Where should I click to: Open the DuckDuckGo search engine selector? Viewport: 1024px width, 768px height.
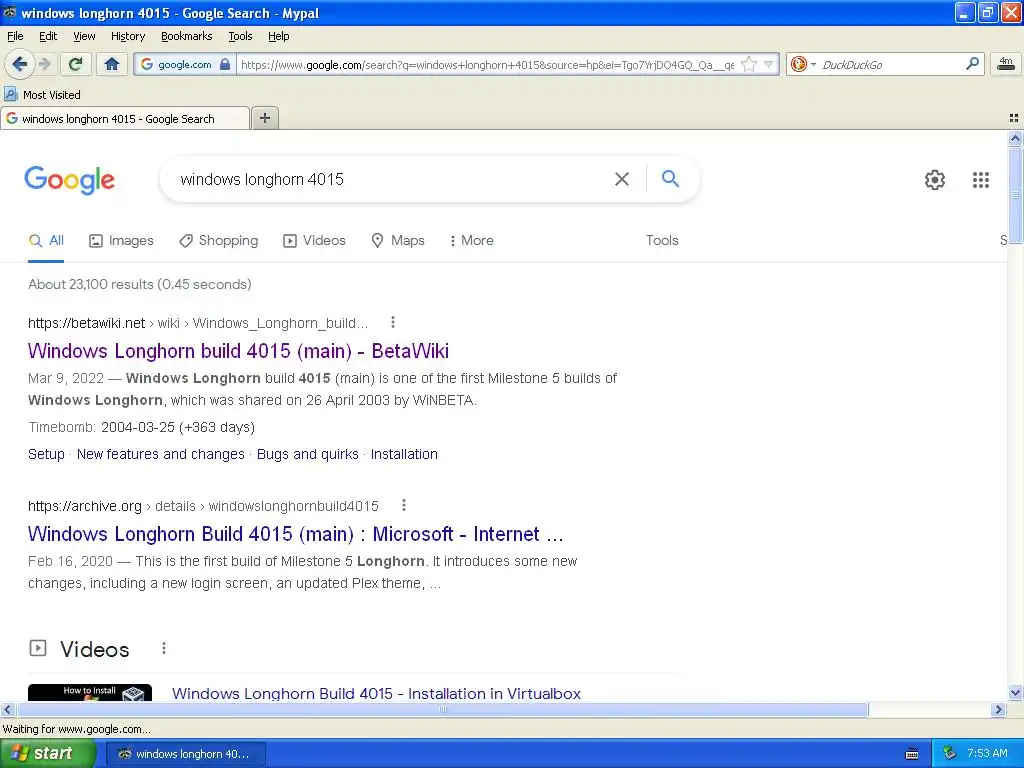click(803, 64)
